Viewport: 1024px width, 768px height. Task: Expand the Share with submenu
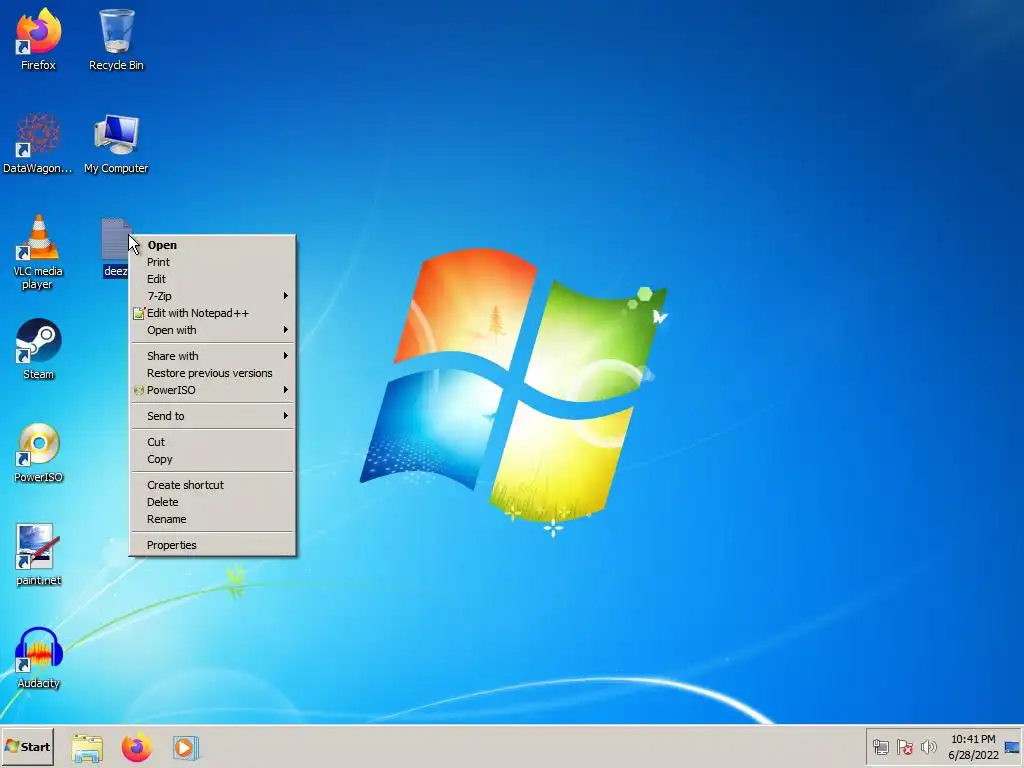pos(212,356)
